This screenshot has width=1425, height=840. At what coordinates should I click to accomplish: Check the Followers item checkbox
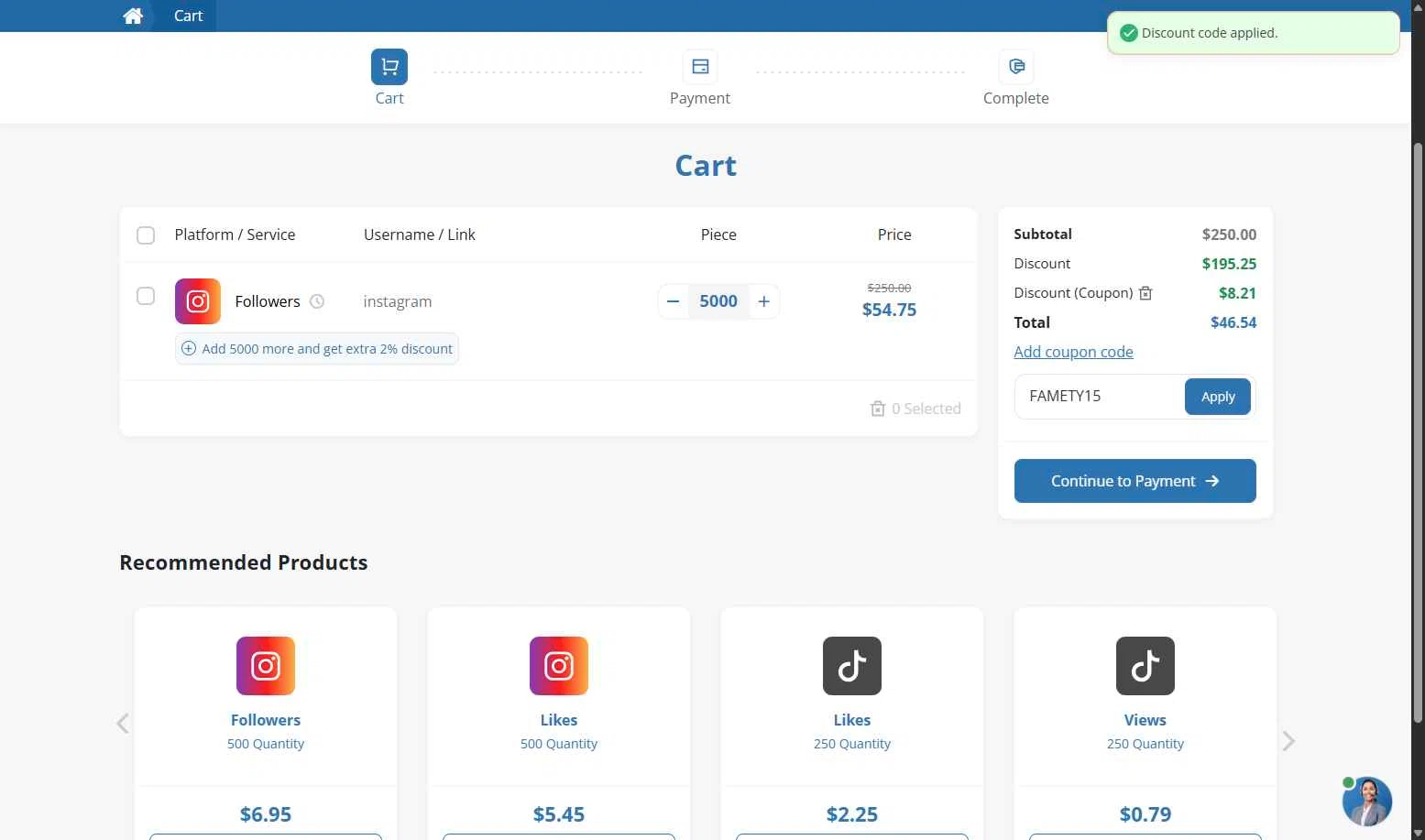coord(146,296)
